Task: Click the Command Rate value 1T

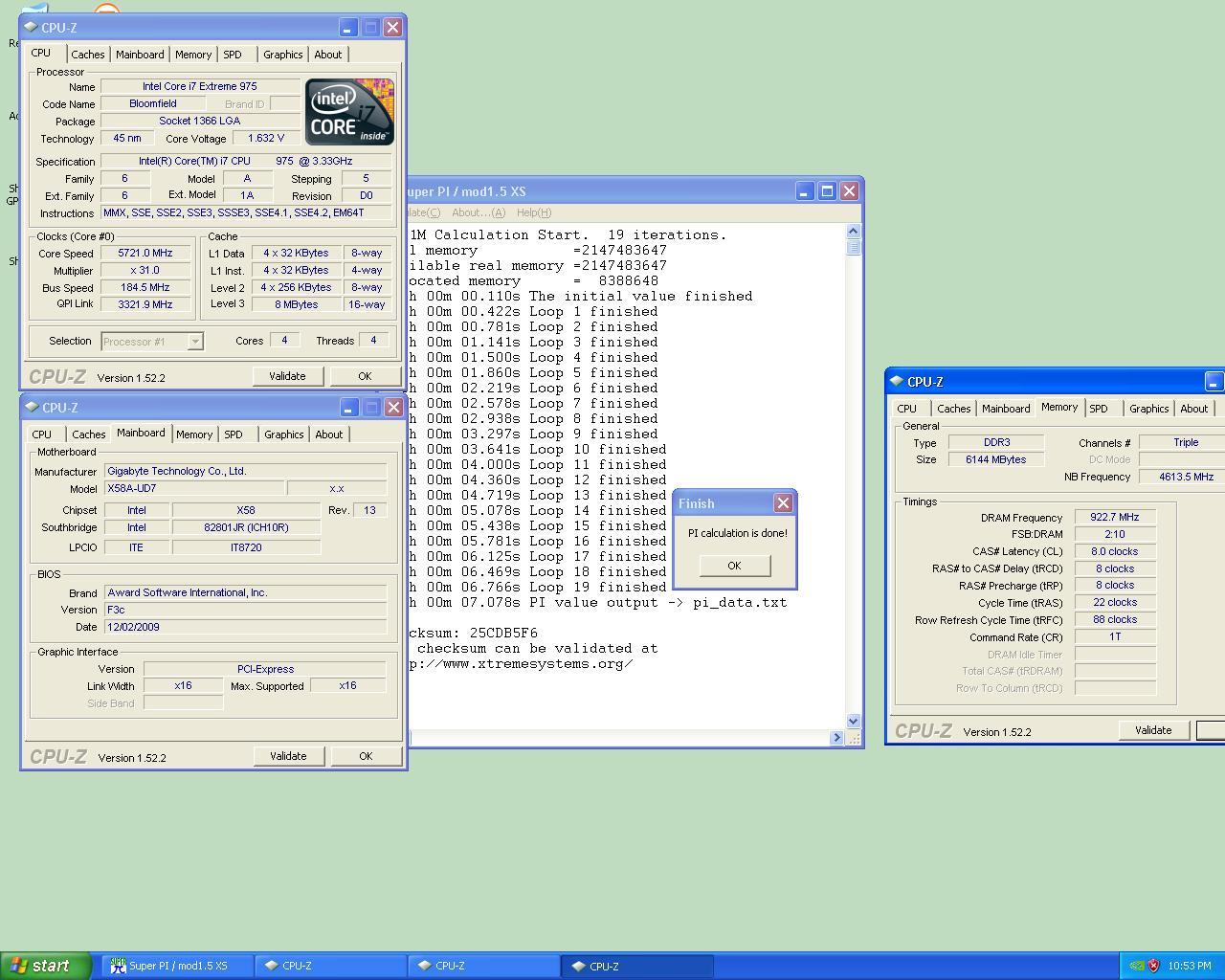Action: click(x=1115, y=637)
